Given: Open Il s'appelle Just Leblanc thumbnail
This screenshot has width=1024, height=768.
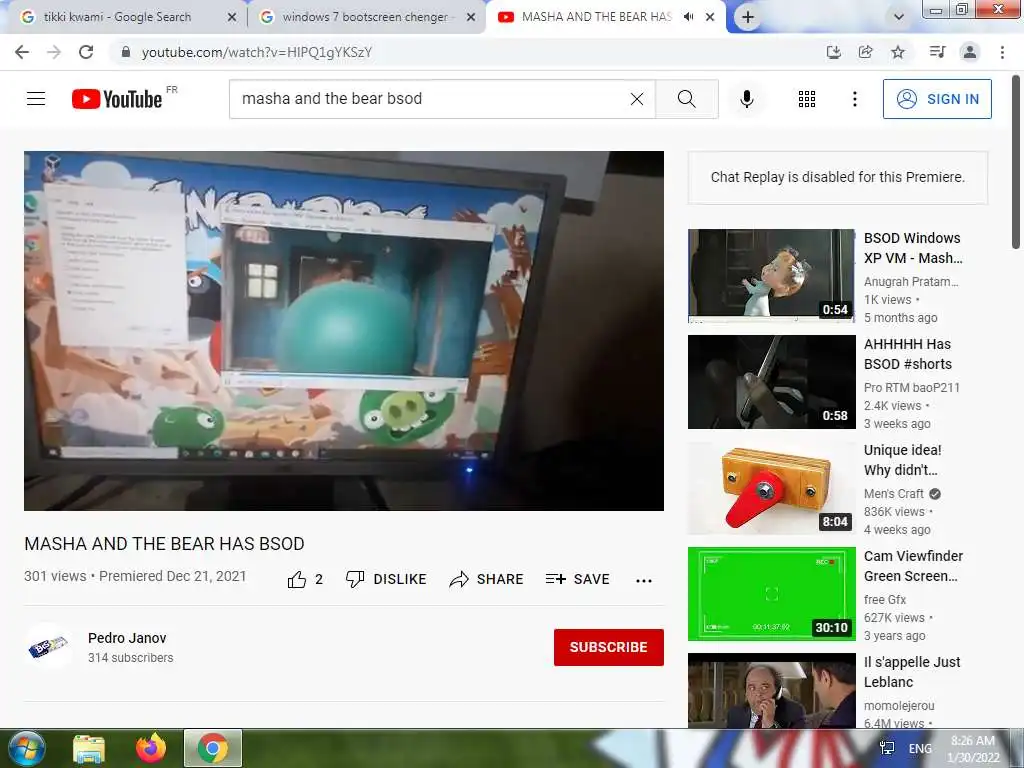Looking at the screenshot, I should pyautogui.click(x=771, y=690).
